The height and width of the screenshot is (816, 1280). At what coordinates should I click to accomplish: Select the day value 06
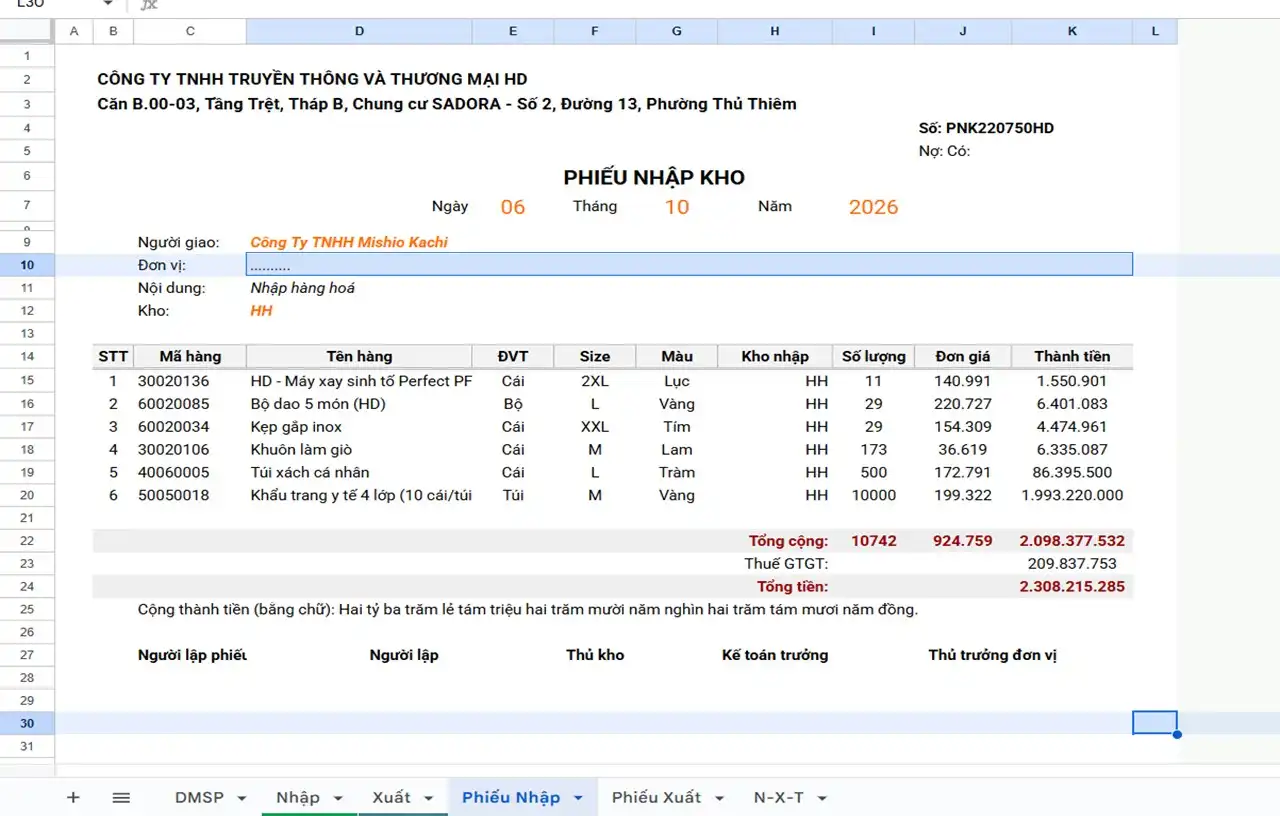[x=513, y=207]
